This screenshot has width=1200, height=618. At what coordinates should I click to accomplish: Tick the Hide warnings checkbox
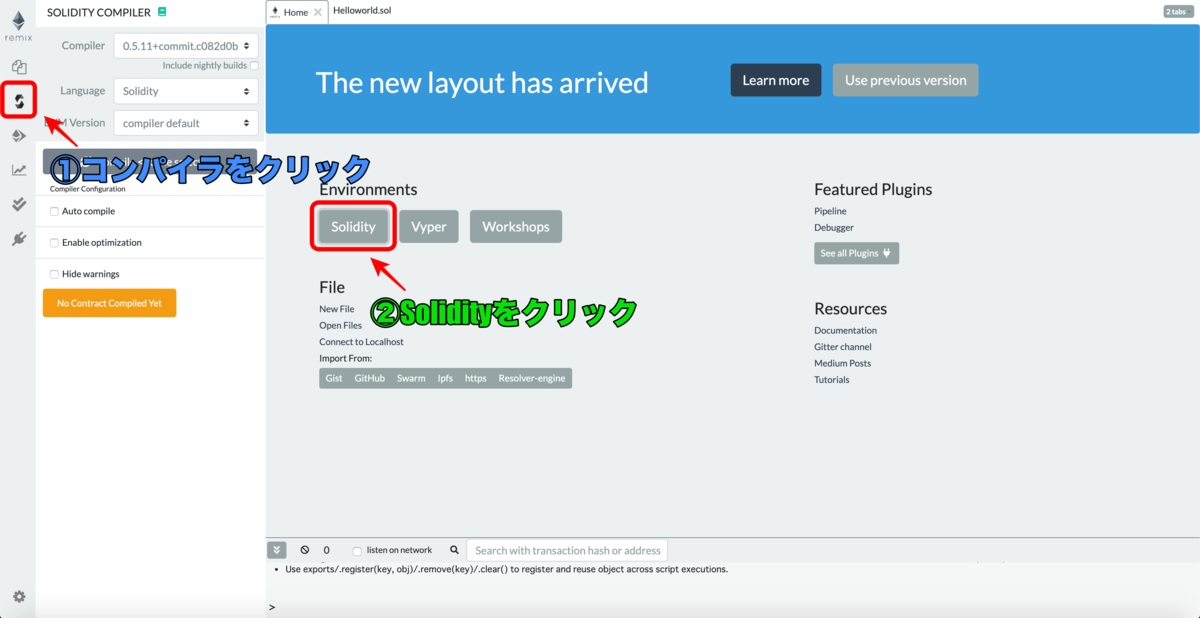[54, 274]
